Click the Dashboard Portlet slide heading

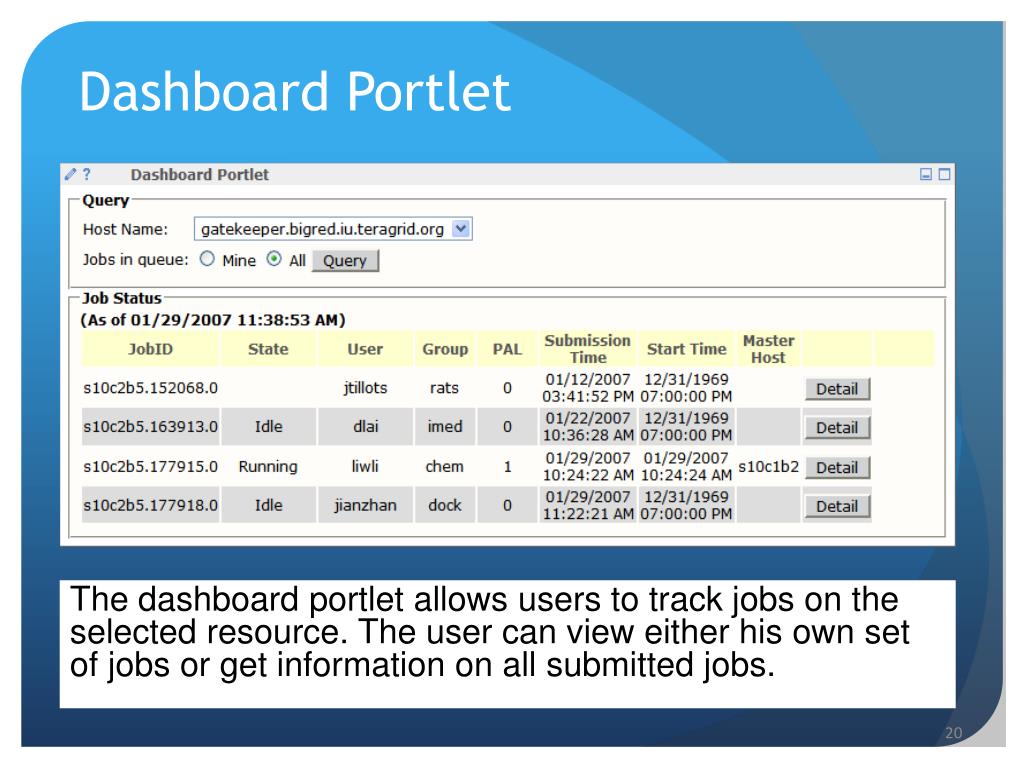click(295, 91)
